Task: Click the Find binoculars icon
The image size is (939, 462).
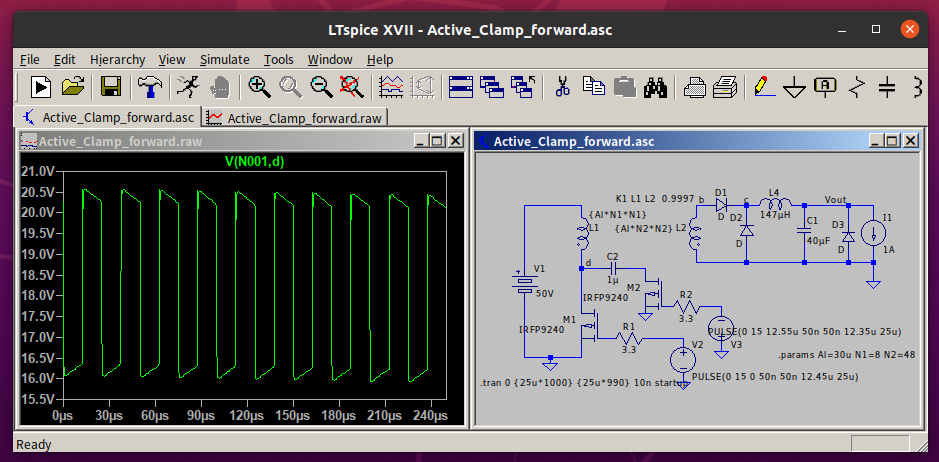Action: 655,87
